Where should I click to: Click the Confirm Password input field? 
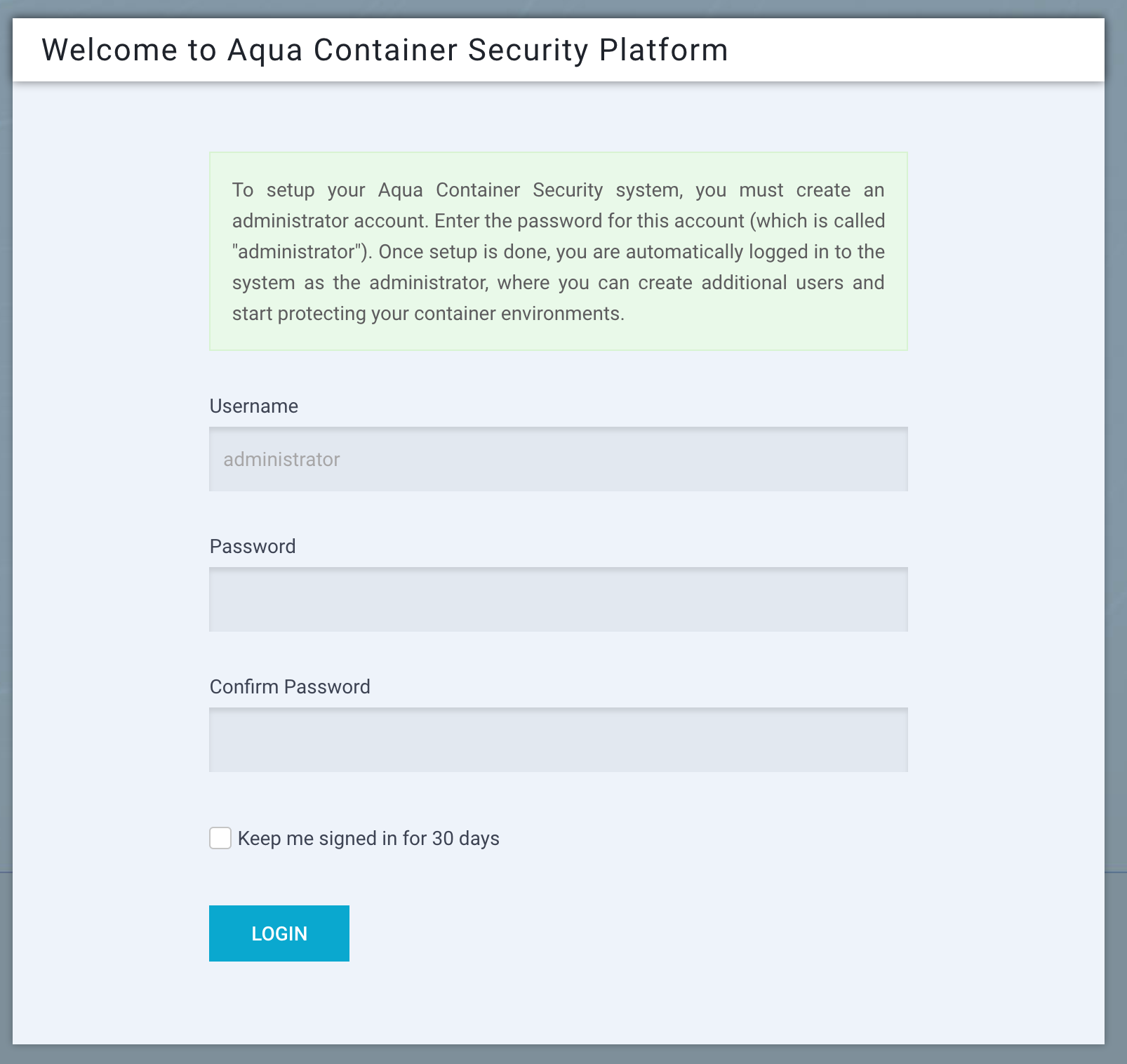coord(558,740)
